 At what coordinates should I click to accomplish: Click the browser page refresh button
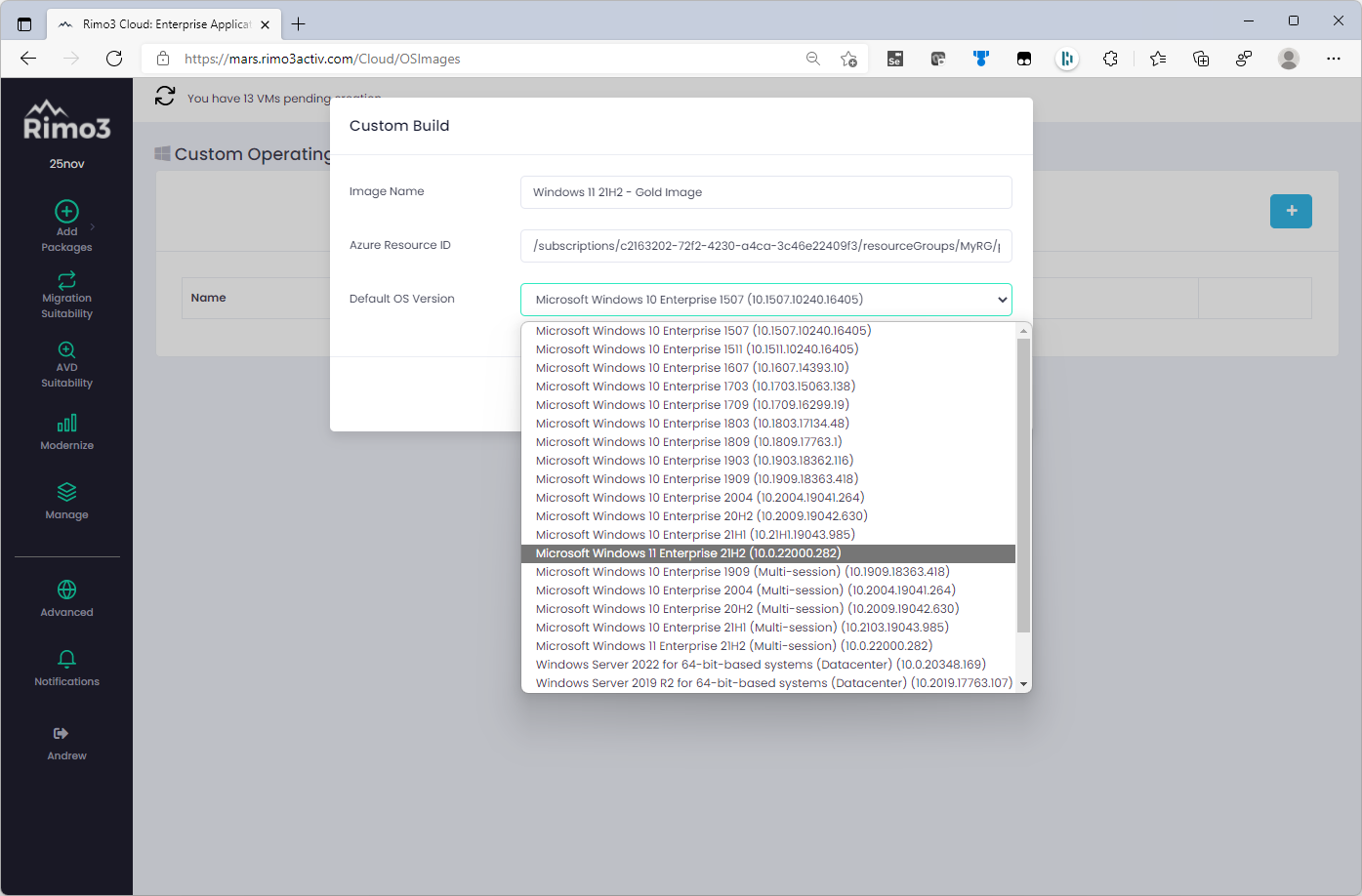[114, 59]
